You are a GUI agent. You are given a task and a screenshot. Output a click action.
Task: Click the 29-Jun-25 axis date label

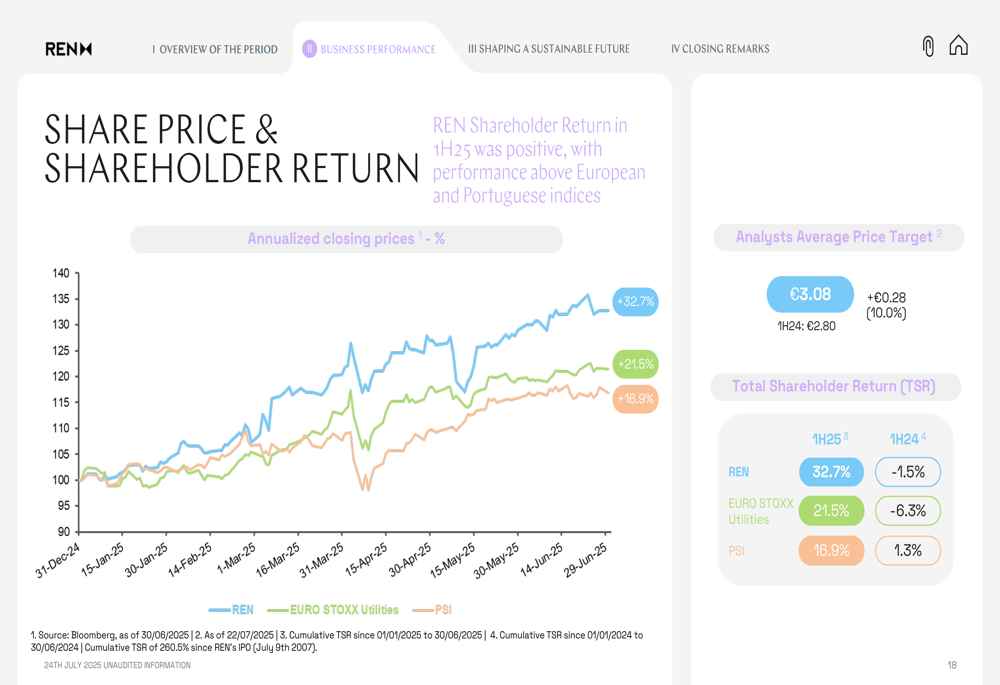pos(585,560)
